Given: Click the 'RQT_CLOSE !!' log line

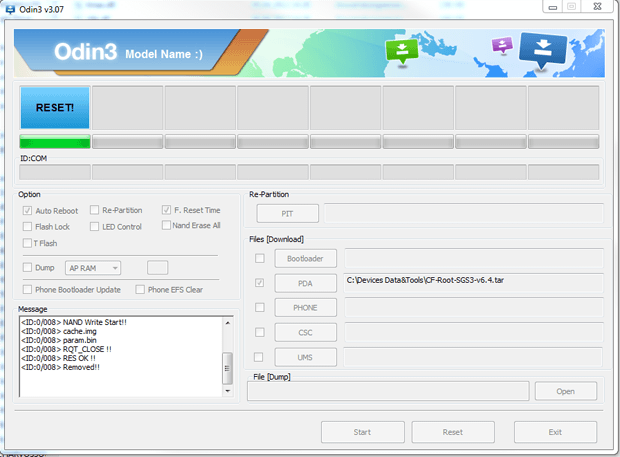Looking at the screenshot, I should (x=66, y=349).
